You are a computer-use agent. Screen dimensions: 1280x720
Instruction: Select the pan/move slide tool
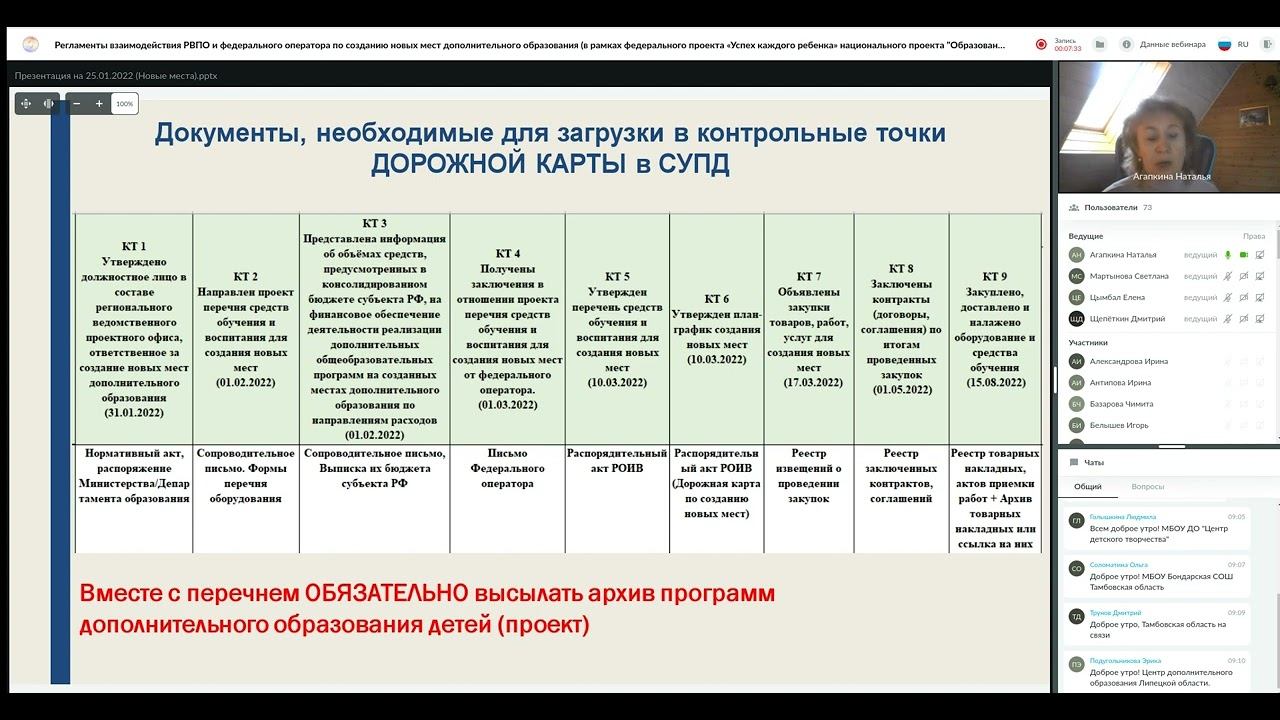[25, 103]
